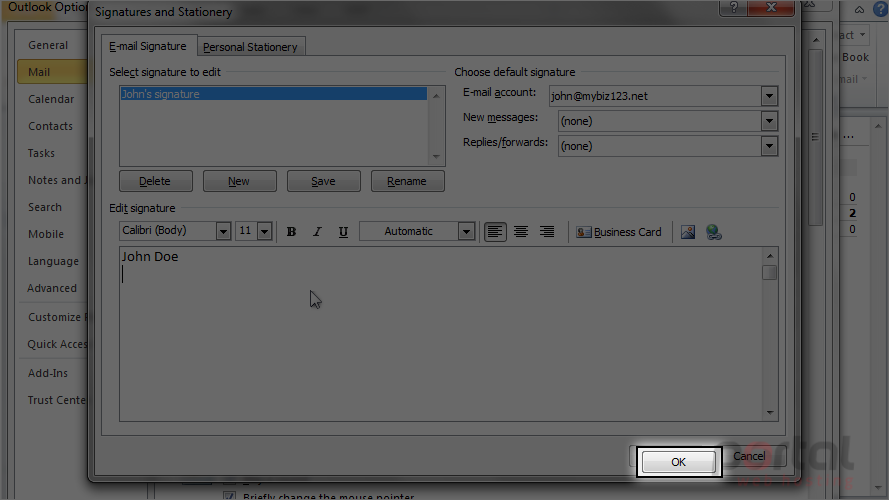Open the font size dropdown showing 11

pos(264,231)
